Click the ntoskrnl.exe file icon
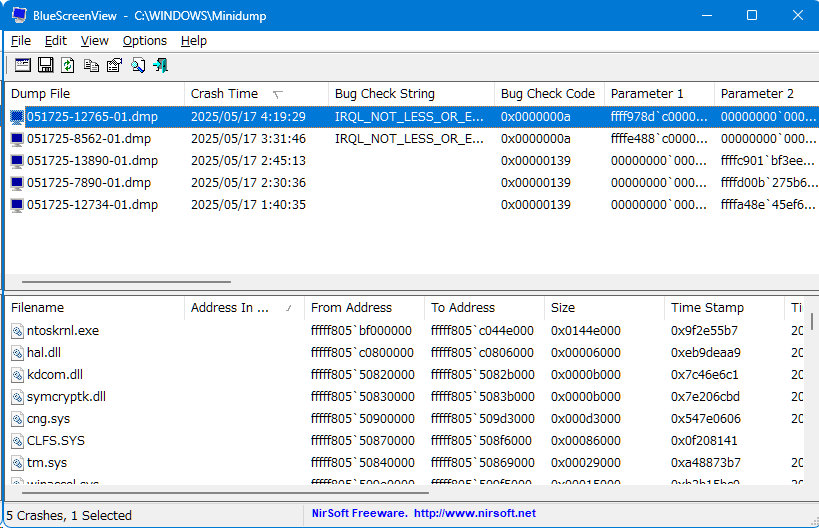This screenshot has width=819, height=528. click(x=18, y=331)
